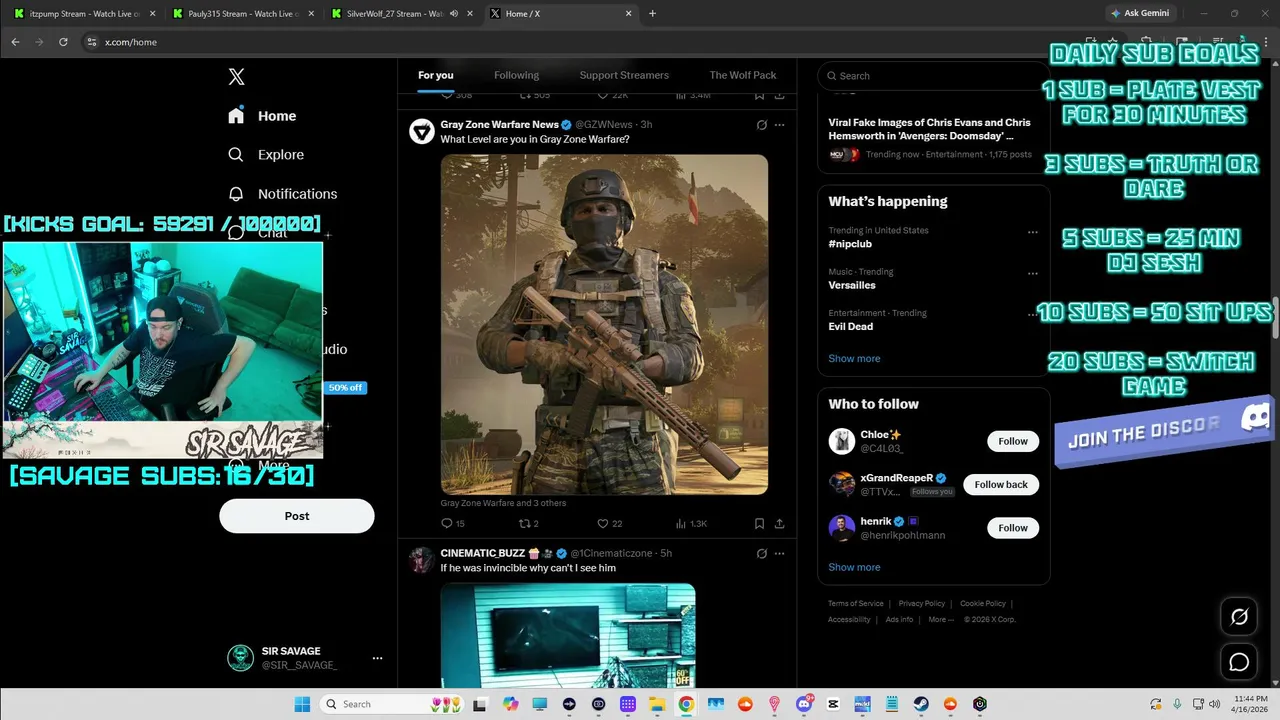Open the CINEMATIC_BUZZ post video thumbnail
This screenshot has height=720, width=1280.
point(568,635)
